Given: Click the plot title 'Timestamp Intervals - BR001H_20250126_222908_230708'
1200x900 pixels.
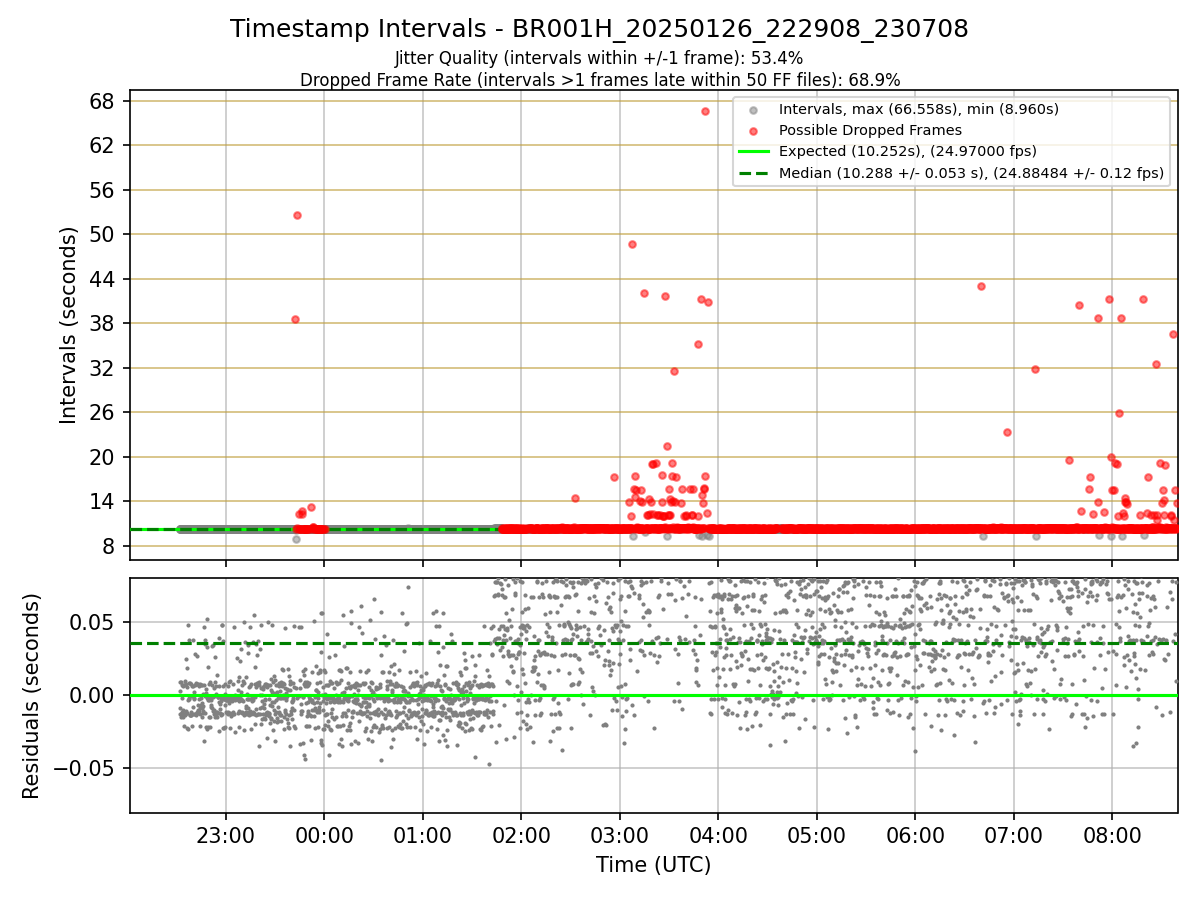Looking at the screenshot, I should 599,29.
